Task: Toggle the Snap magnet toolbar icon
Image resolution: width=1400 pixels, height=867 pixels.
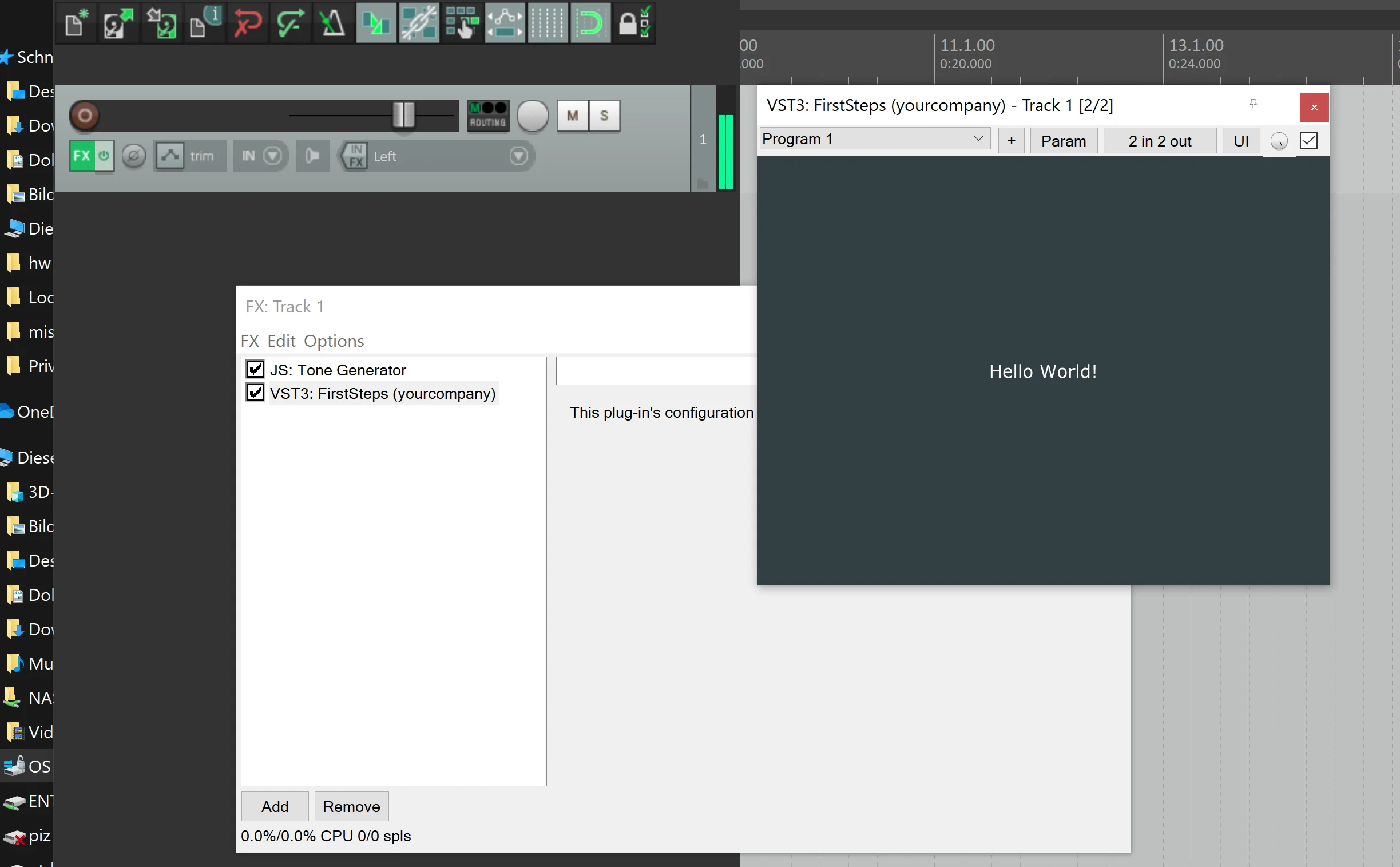Action: [590, 23]
